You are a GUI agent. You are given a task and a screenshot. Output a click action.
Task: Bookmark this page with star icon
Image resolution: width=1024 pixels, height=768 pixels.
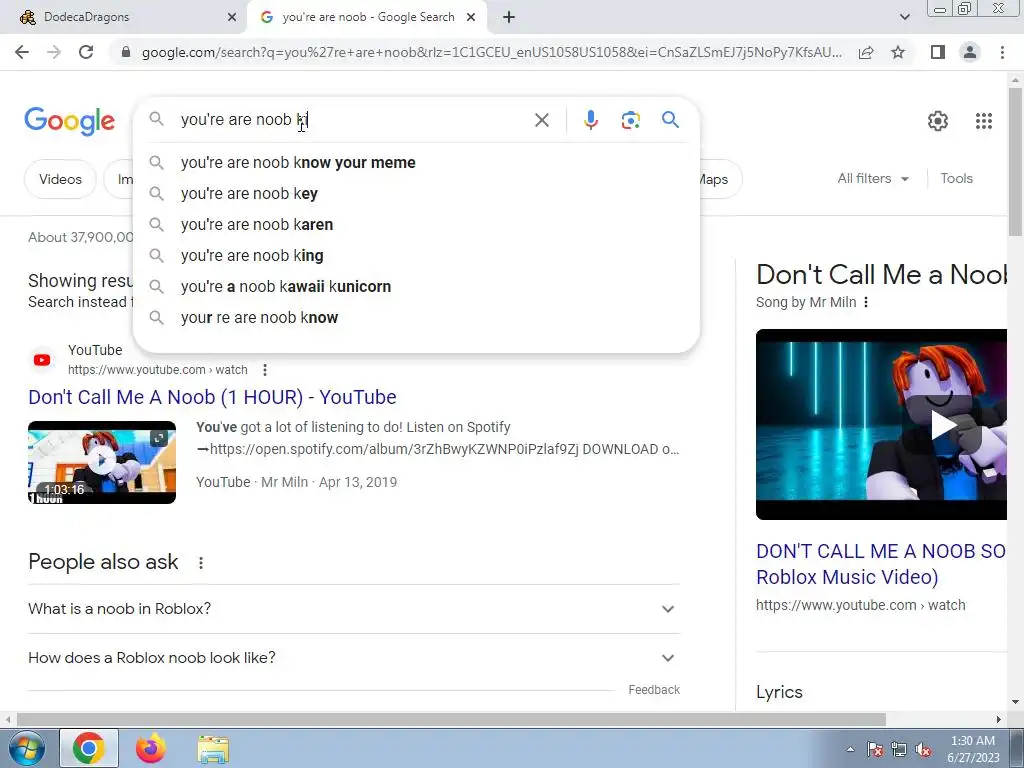[898, 52]
